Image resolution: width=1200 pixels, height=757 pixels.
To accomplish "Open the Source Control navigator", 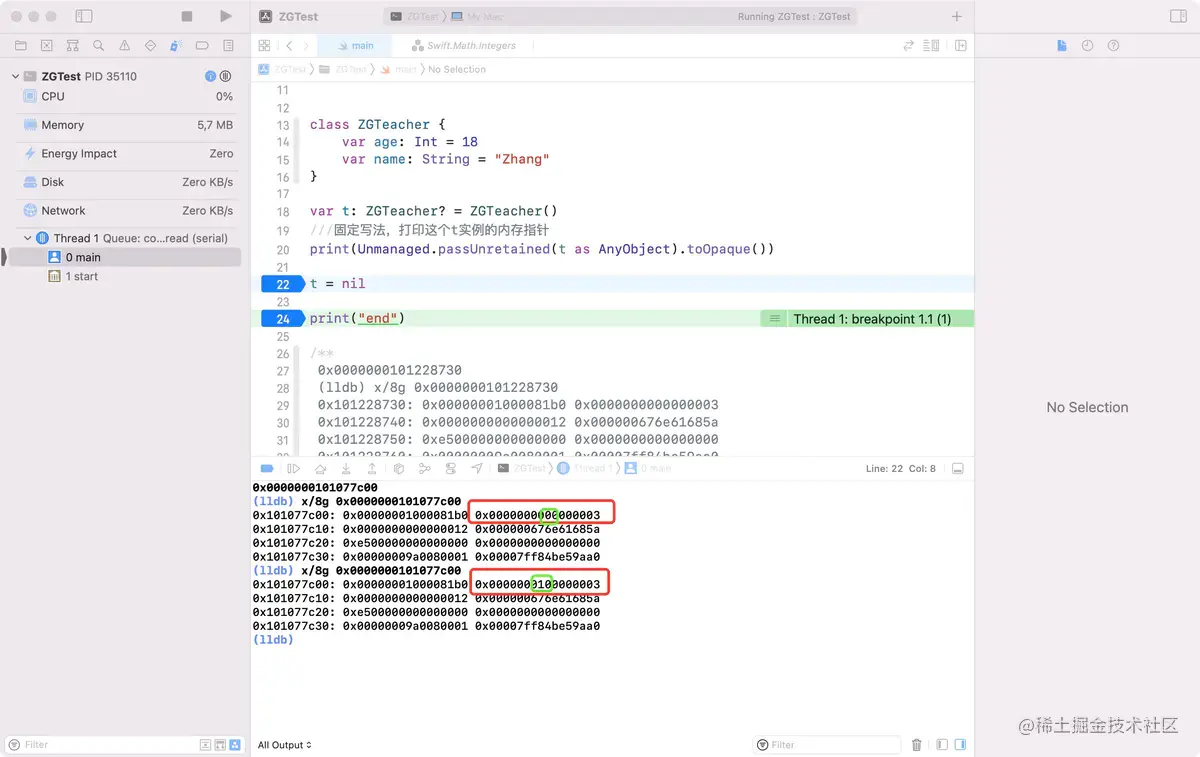I will (x=46, y=46).
